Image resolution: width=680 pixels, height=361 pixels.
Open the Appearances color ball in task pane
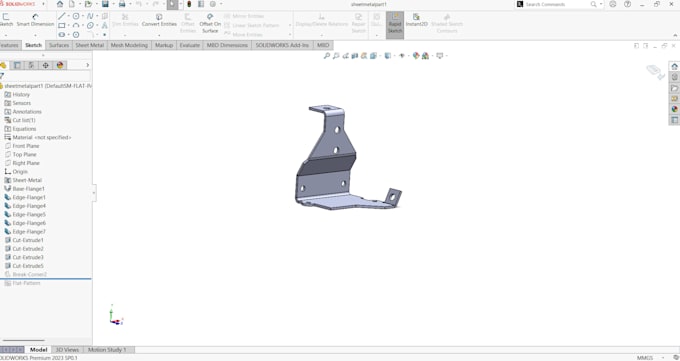(674, 109)
